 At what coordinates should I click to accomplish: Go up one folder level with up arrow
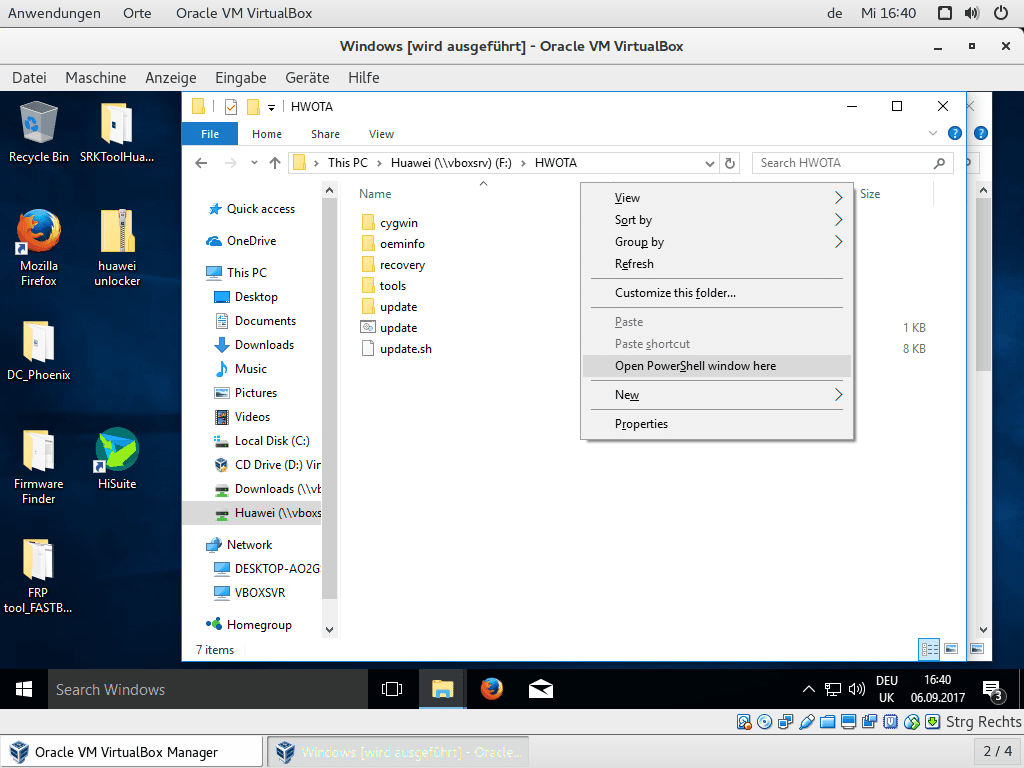[275, 163]
